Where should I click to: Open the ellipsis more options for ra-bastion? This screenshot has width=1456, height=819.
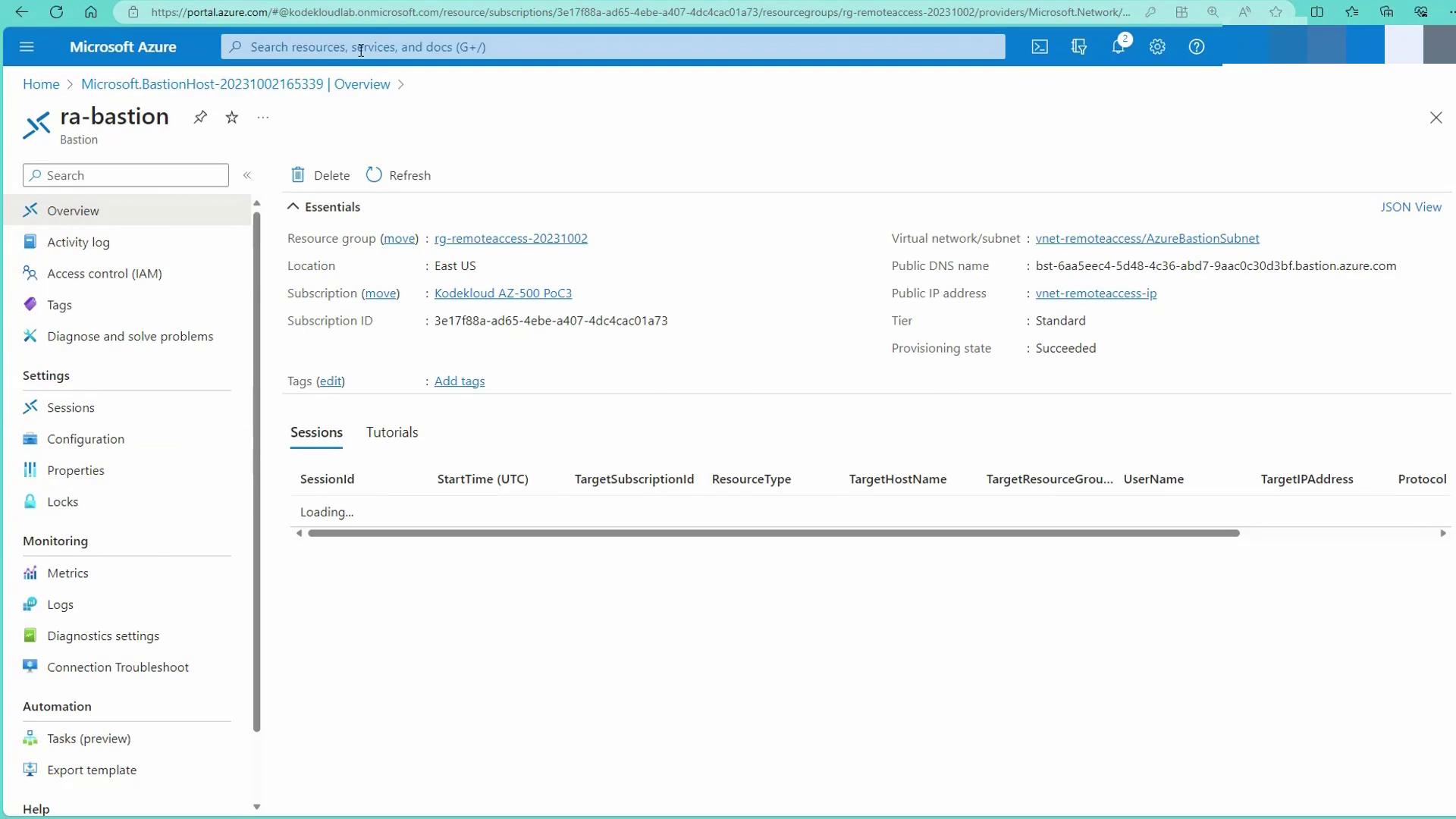pos(263,118)
